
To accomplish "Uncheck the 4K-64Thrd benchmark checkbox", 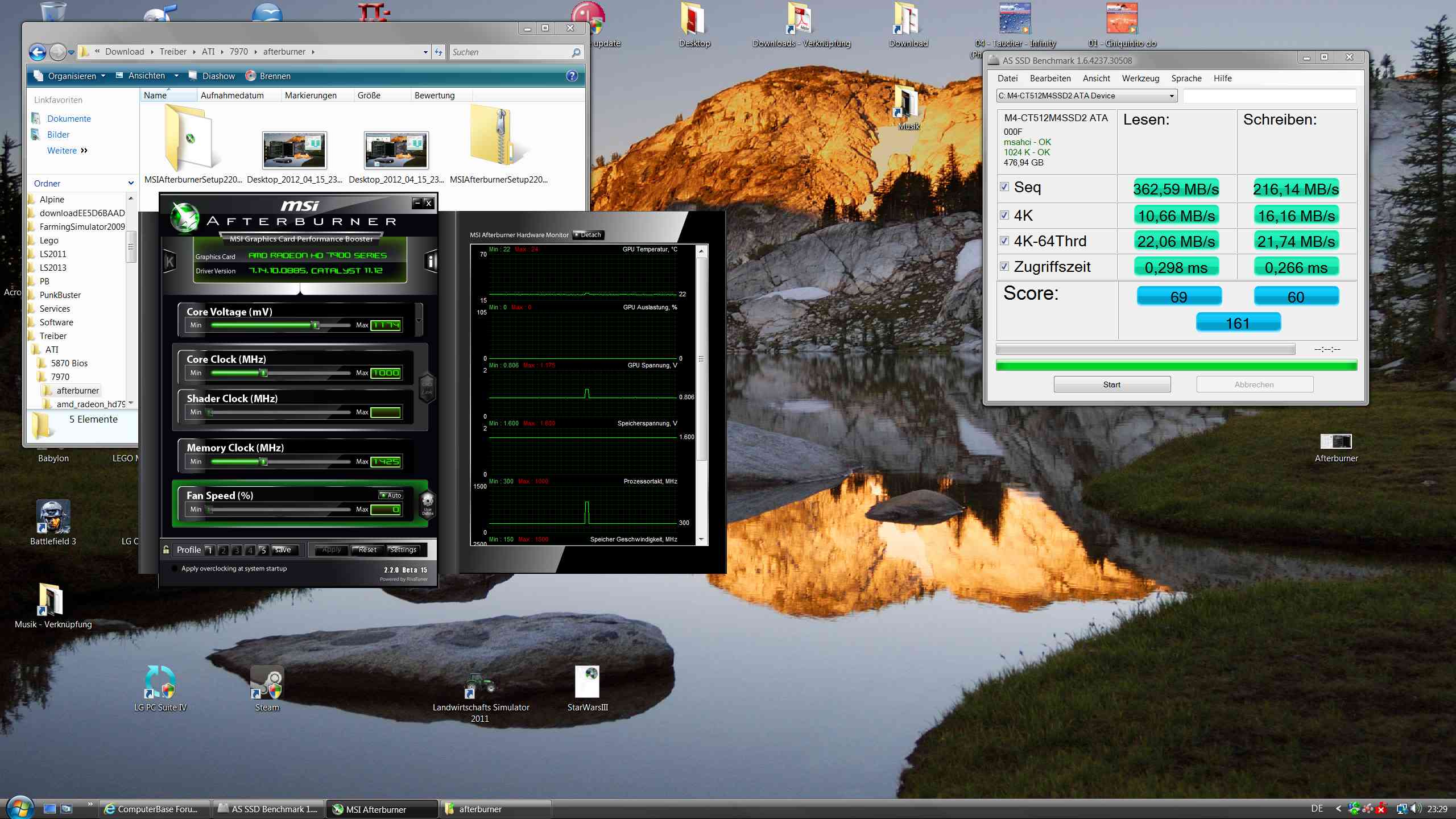I will click(x=1004, y=241).
